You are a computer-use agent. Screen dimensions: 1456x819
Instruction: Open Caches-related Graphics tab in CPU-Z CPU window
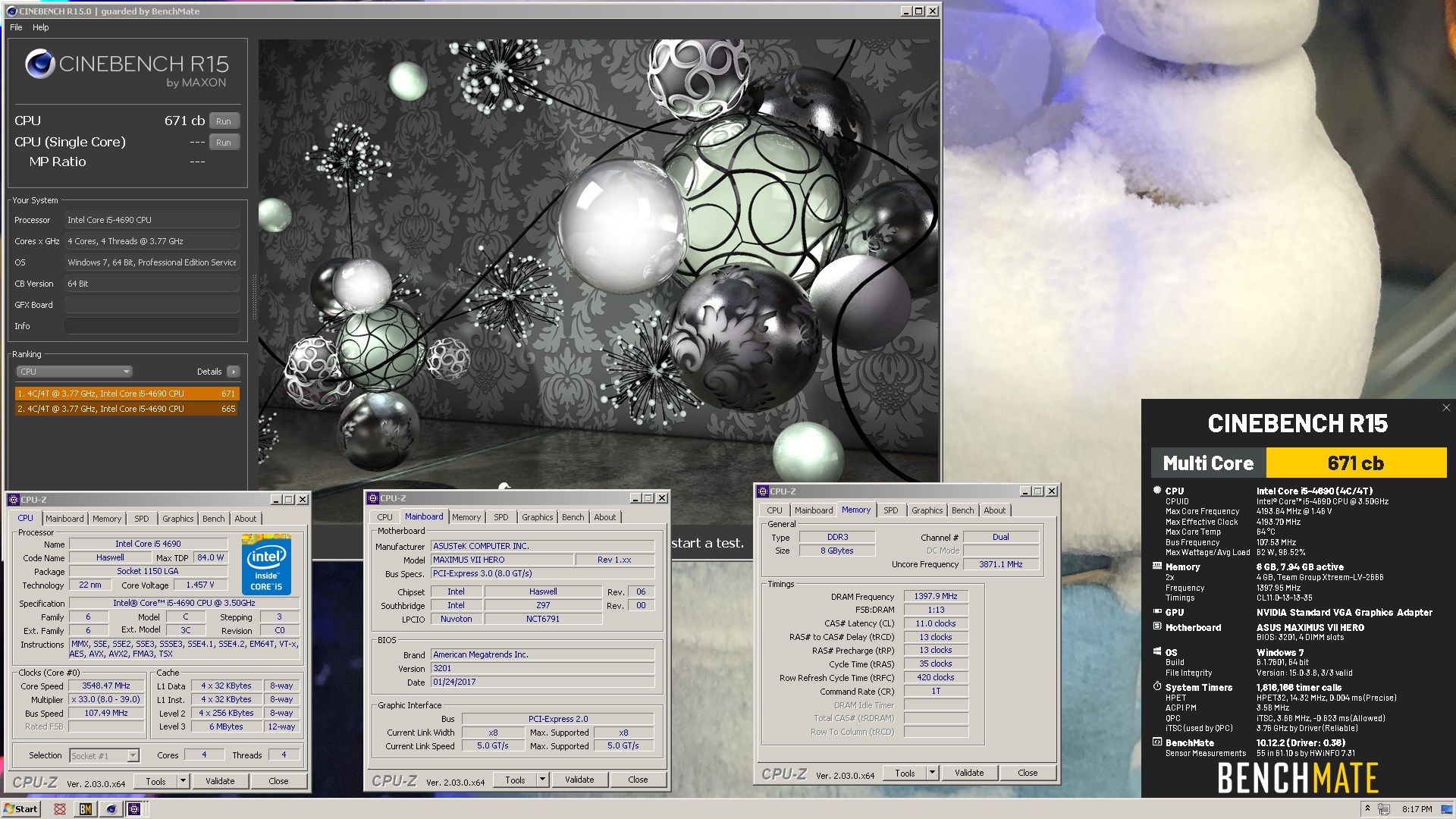click(177, 519)
